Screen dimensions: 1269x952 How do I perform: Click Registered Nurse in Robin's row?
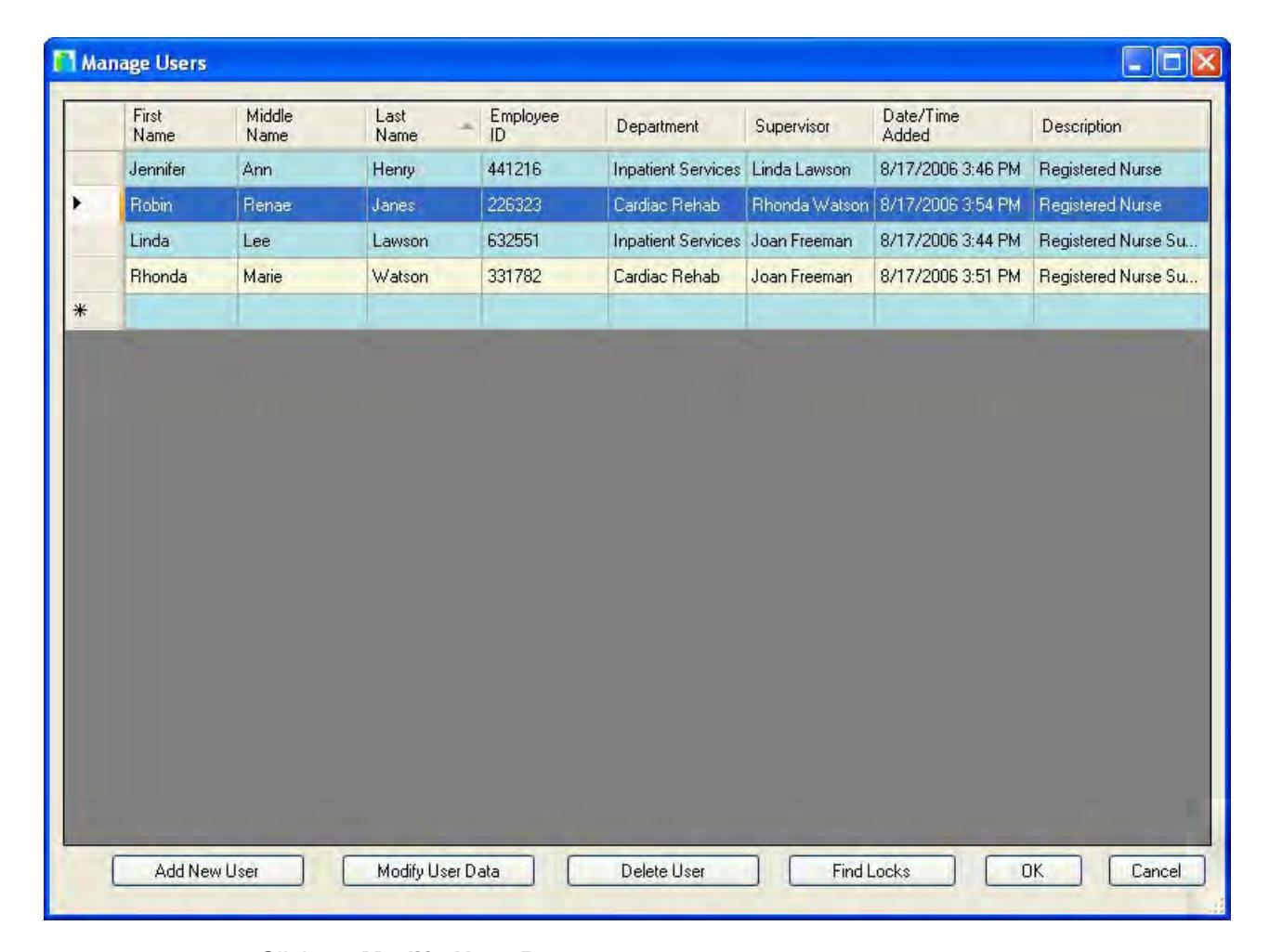pyautogui.click(x=1121, y=205)
